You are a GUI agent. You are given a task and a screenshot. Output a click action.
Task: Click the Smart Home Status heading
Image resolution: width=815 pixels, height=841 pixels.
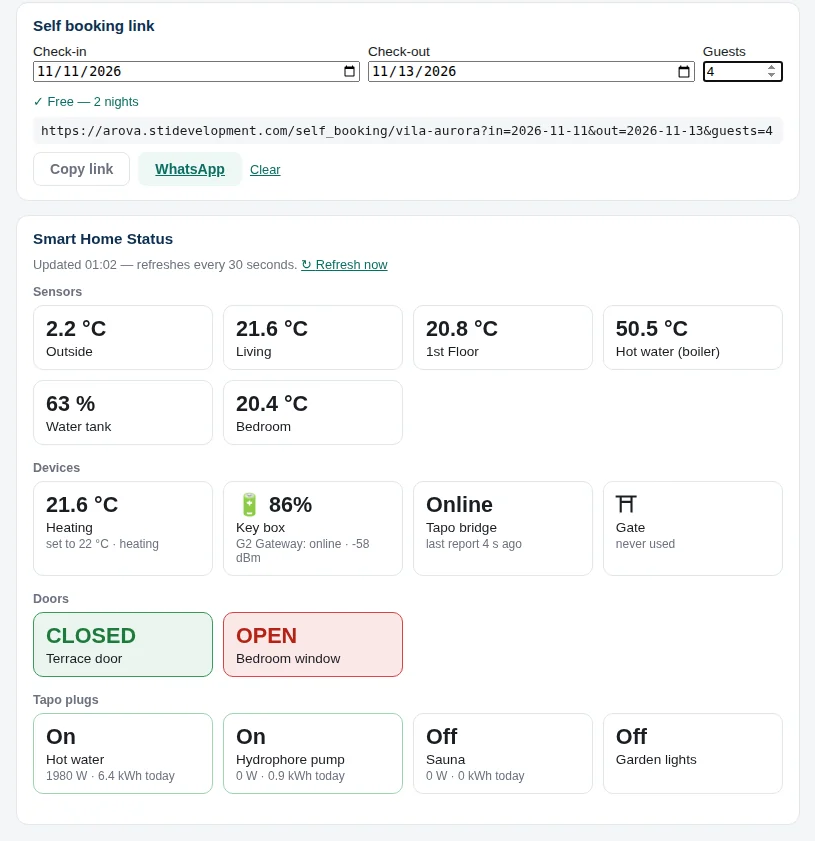(x=103, y=239)
